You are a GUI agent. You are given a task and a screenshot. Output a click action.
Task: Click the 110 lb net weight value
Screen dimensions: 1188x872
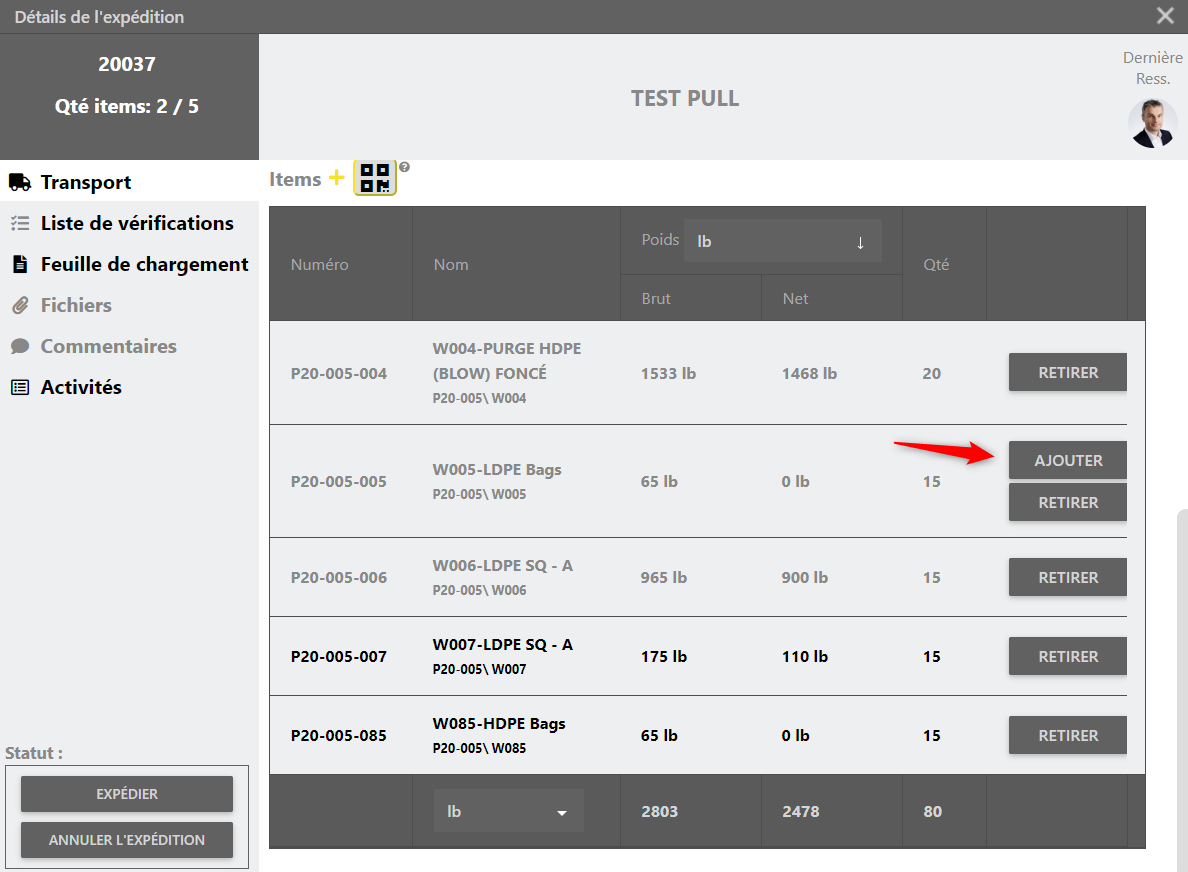[x=805, y=657]
